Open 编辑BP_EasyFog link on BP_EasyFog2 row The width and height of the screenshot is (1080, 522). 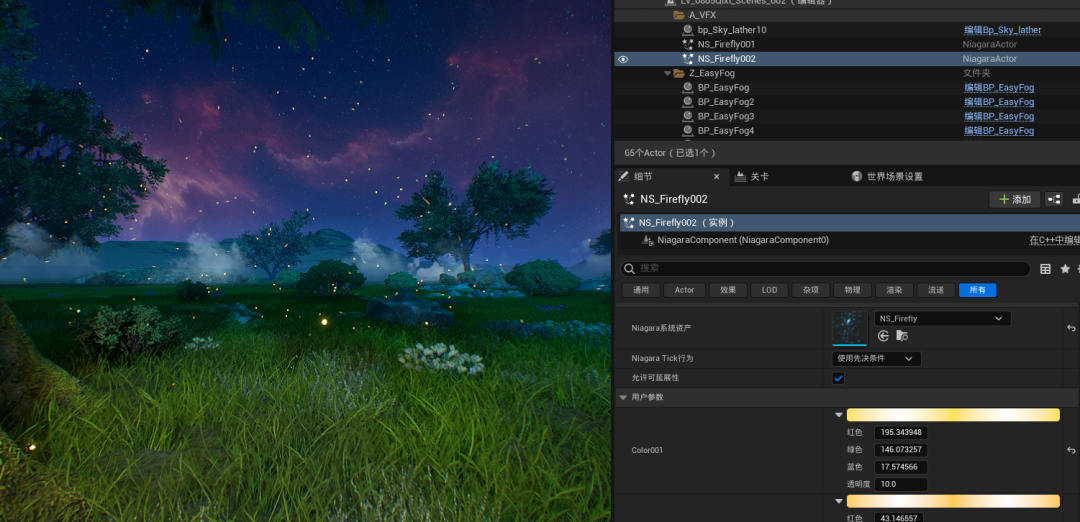coord(999,102)
